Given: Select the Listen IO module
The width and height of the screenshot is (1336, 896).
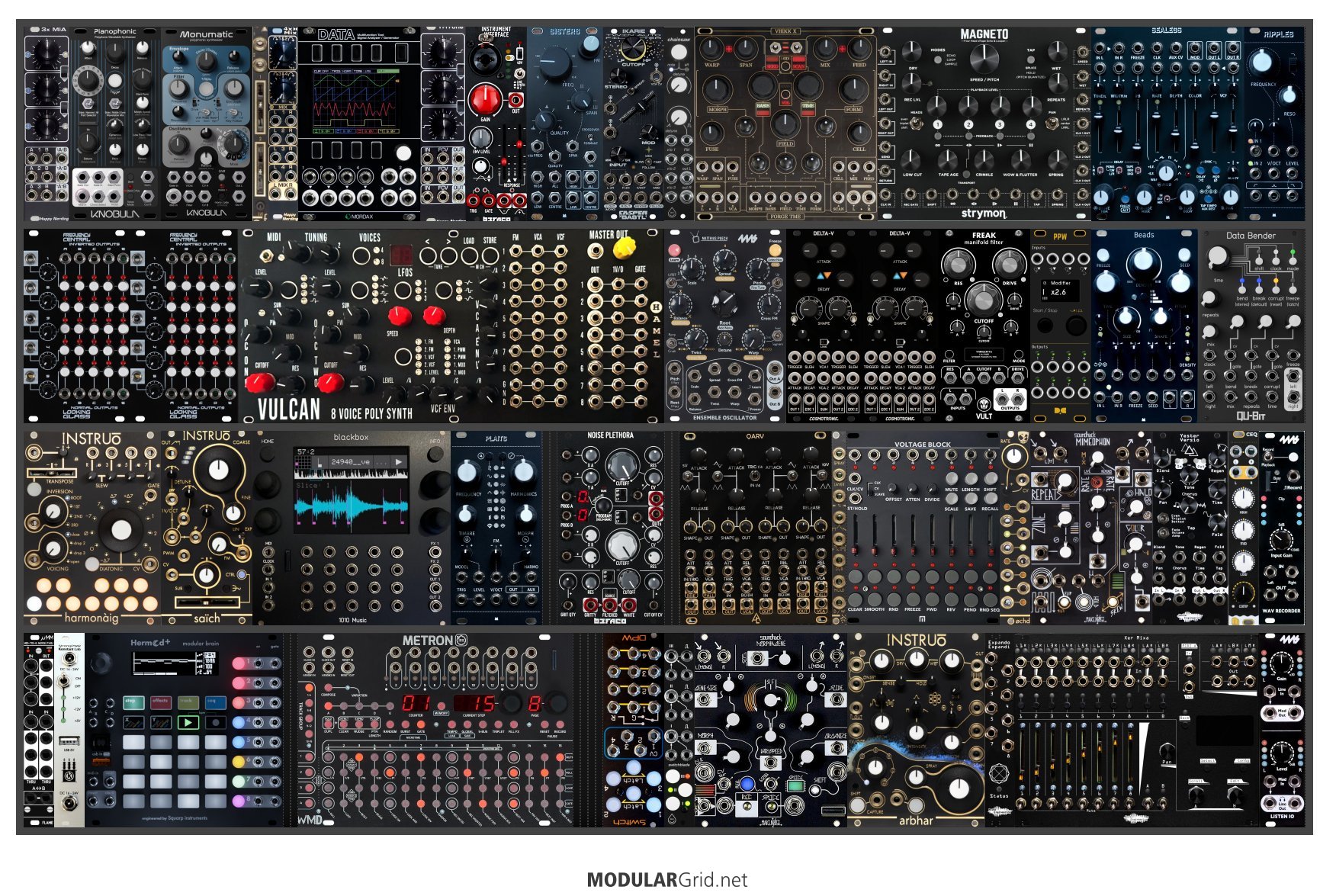Looking at the screenshot, I should tap(1282, 731).
